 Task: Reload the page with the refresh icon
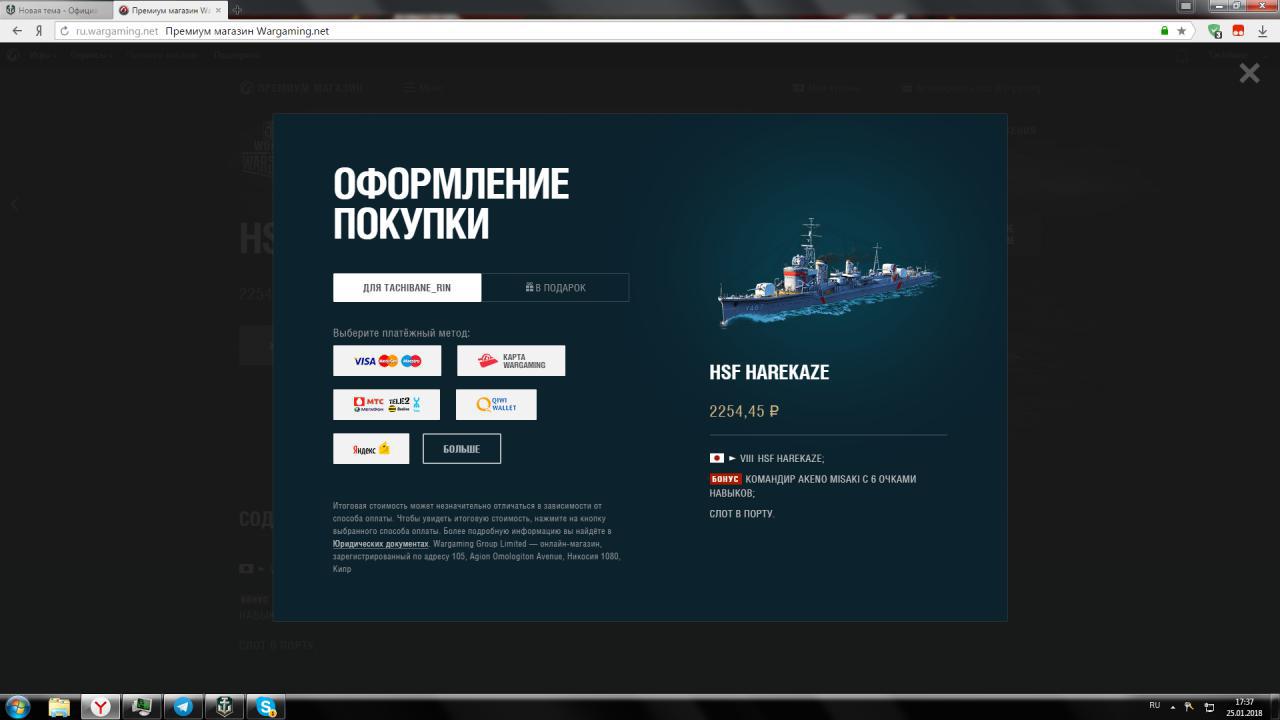click(x=63, y=31)
